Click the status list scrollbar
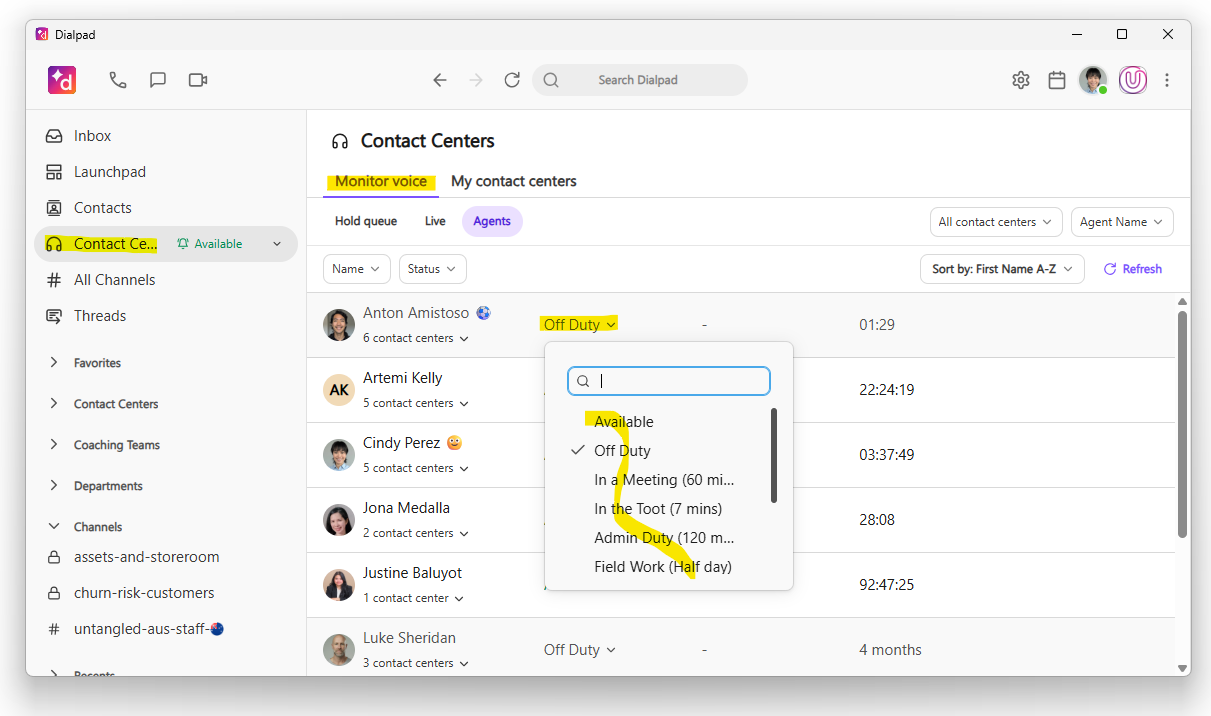 pos(774,455)
